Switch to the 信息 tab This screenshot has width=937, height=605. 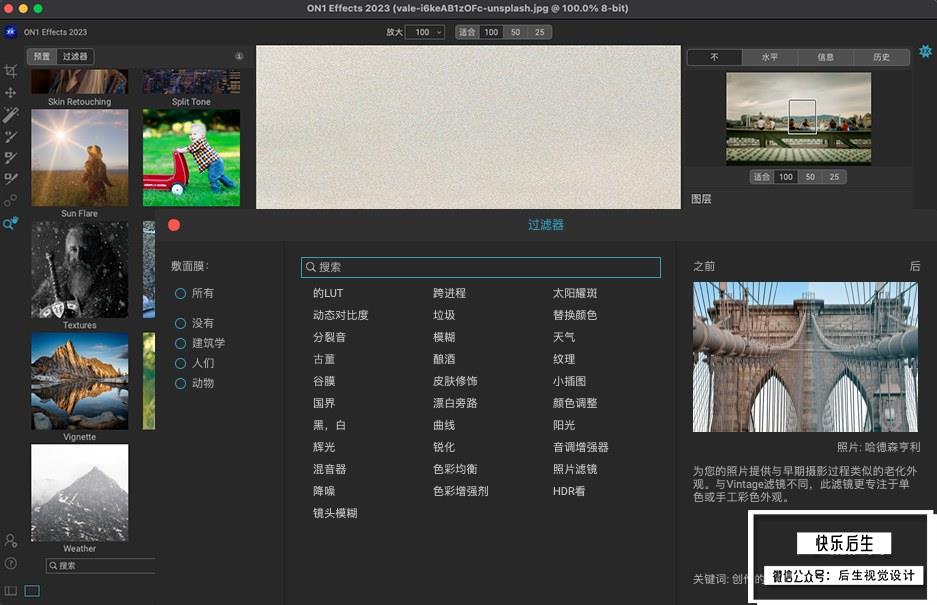[x=825, y=57]
